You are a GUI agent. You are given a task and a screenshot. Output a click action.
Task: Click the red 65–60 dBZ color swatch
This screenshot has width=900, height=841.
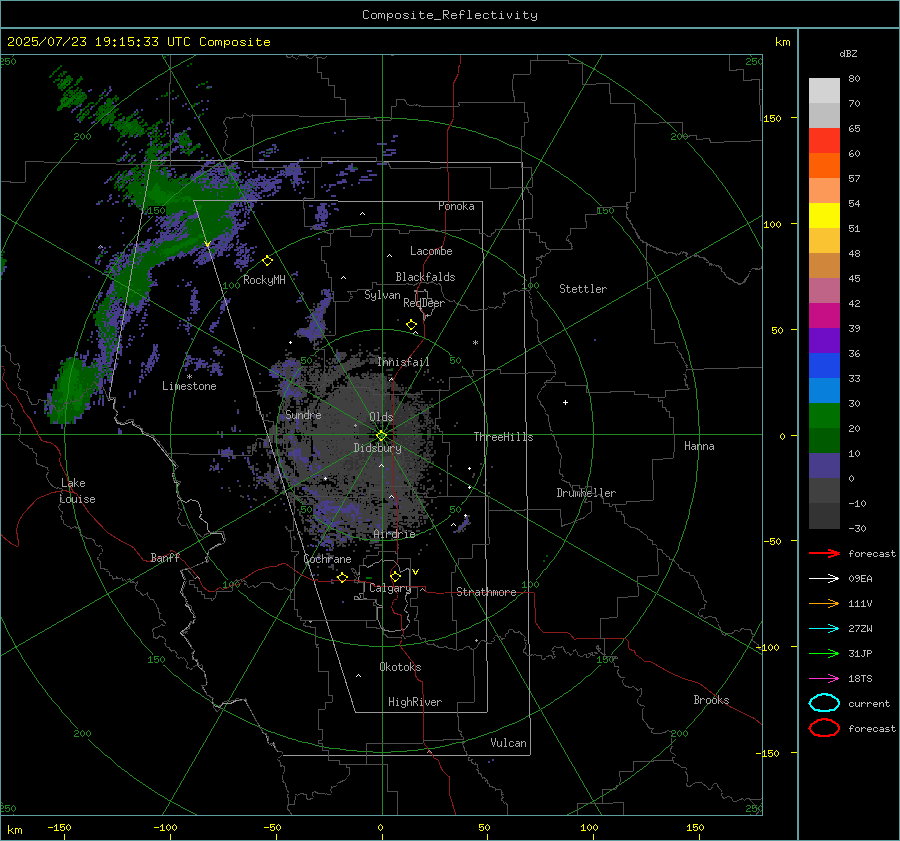pos(824,141)
